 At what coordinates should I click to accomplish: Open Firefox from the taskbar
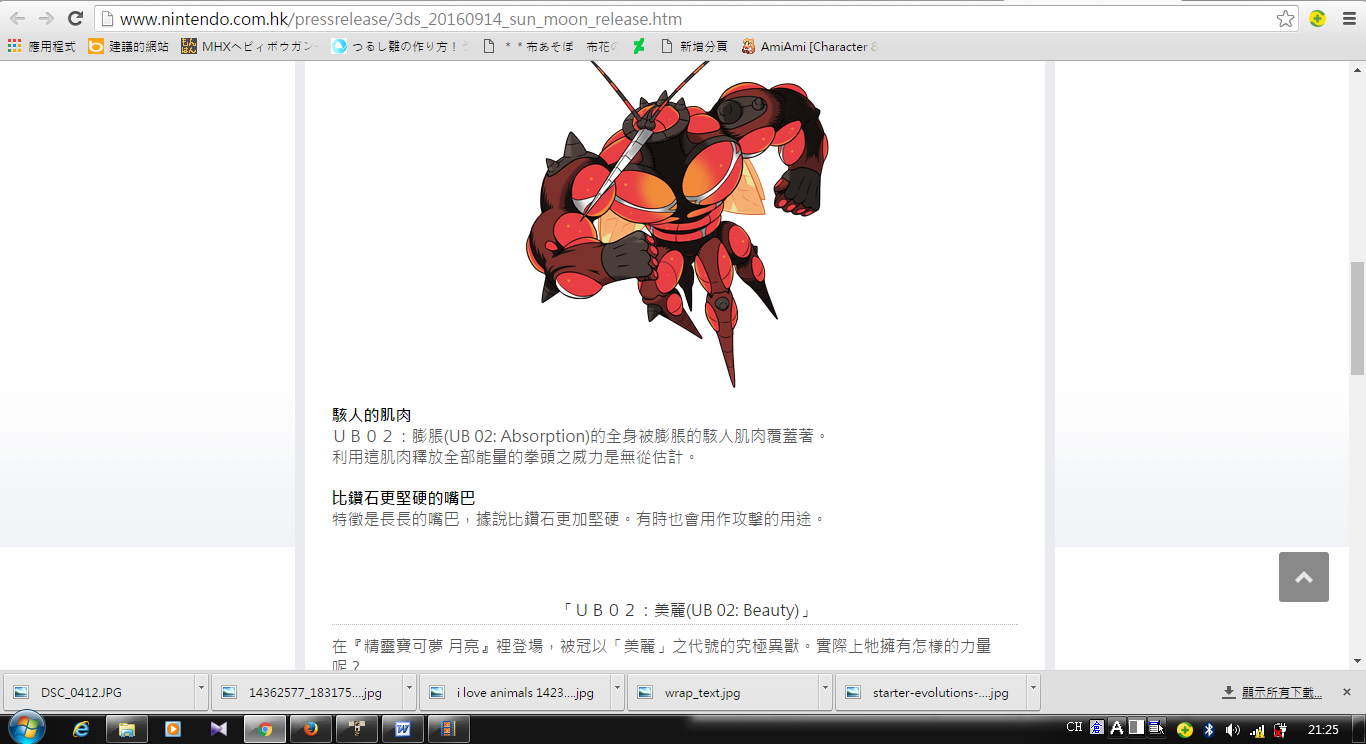pyautogui.click(x=311, y=729)
